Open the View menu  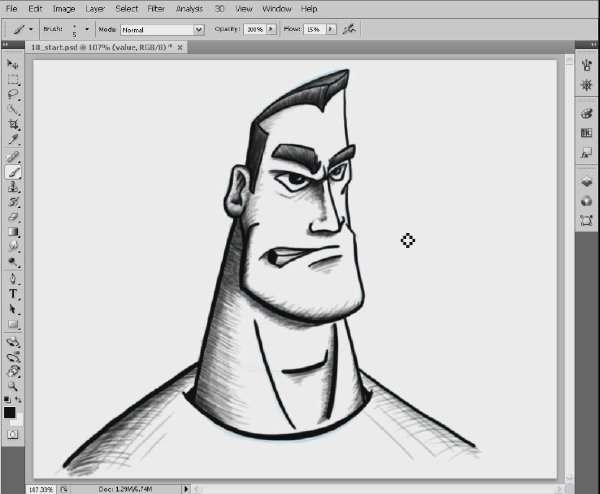pos(244,8)
